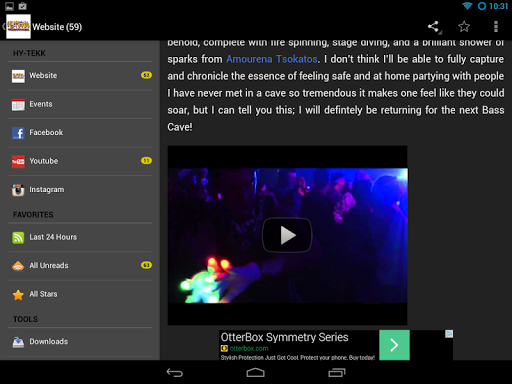Image resolution: width=512 pixels, height=384 pixels.
Task: Click the green arrow on OtterBox ad
Action: [x=394, y=345]
